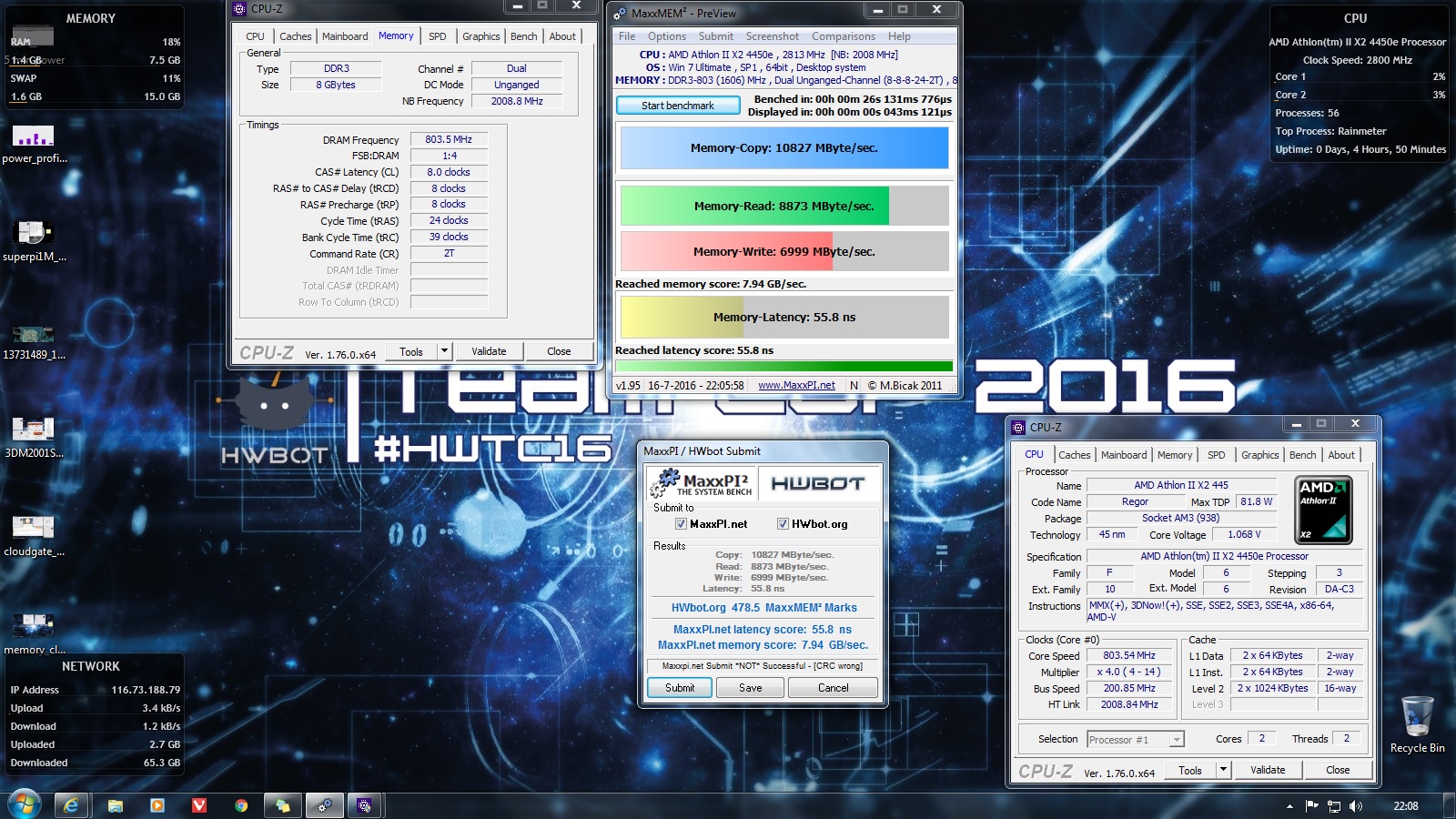Open Tools dropdown arrow in upper CPU-Z
Screen dimensions: 1456x819
pyautogui.click(x=444, y=351)
